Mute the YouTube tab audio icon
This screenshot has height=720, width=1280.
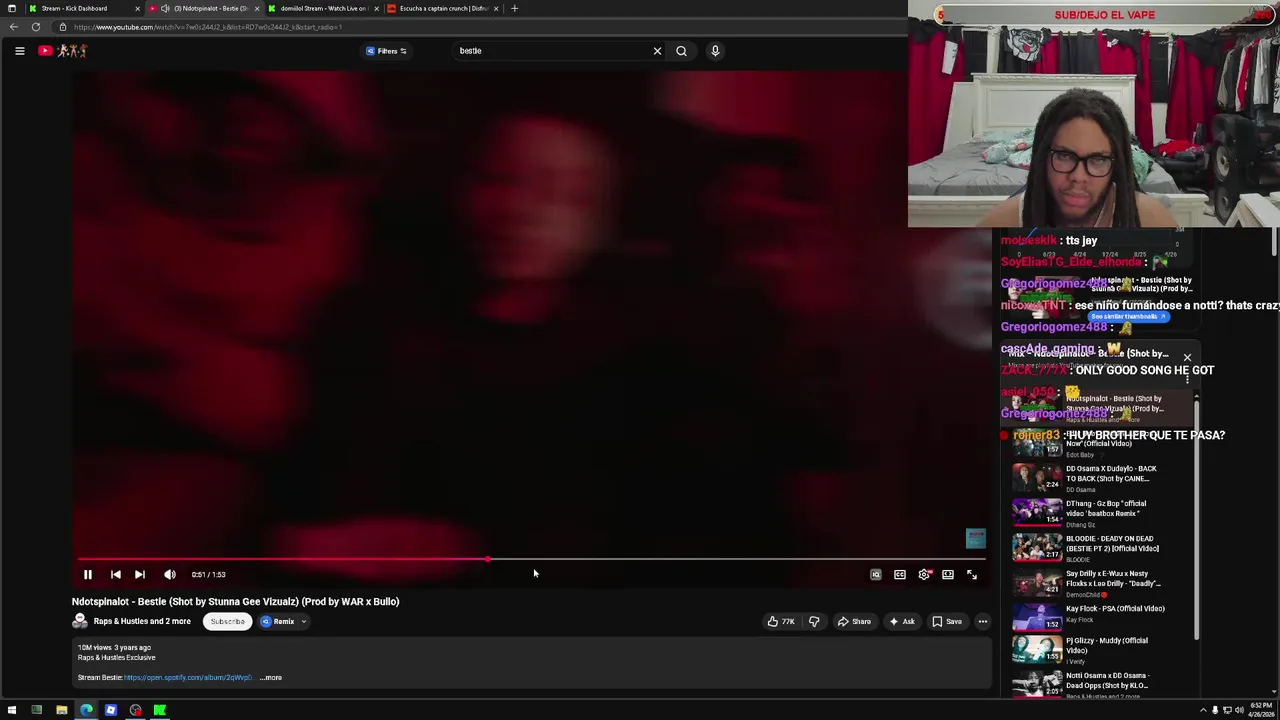(x=166, y=8)
